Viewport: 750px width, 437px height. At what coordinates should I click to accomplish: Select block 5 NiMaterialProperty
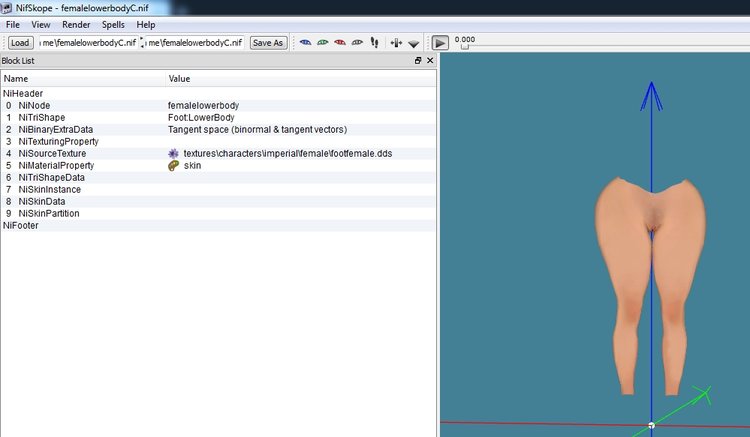coord(218,165)
